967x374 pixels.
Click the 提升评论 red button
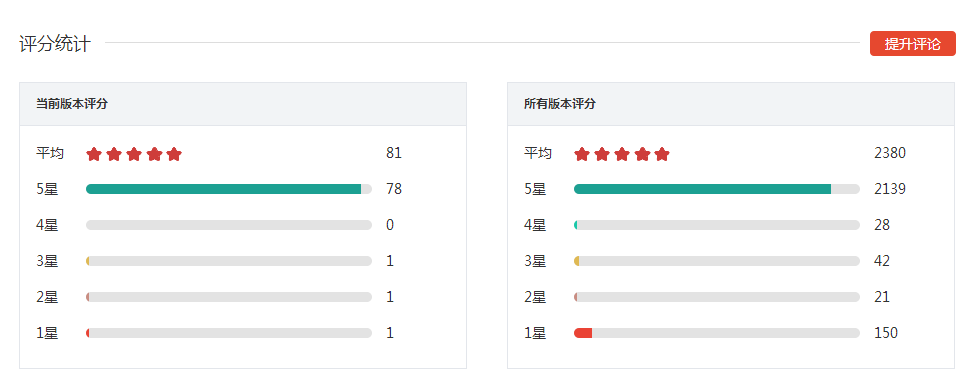click(913, 44)
